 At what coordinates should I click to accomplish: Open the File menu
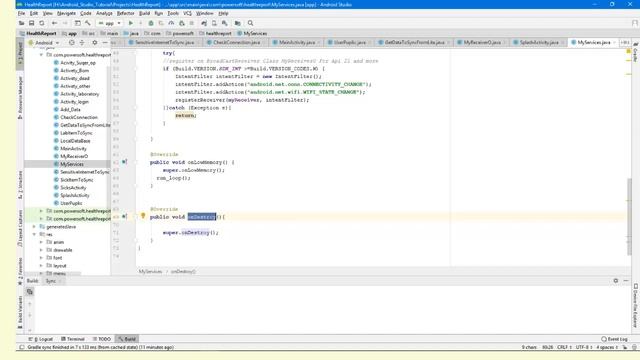(x=21, y=13)
